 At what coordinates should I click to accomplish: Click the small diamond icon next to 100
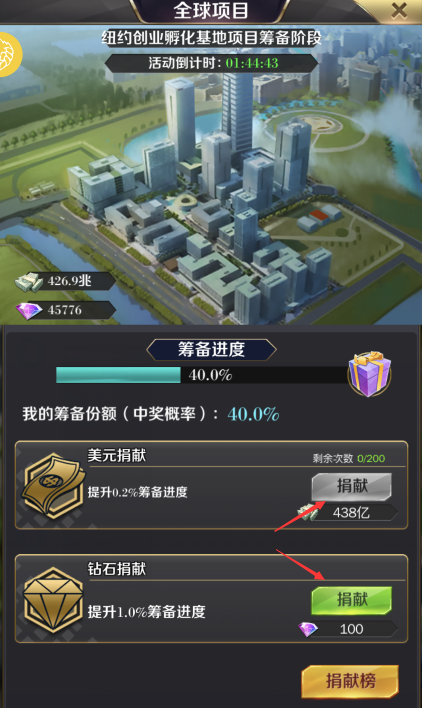[308, 629]
